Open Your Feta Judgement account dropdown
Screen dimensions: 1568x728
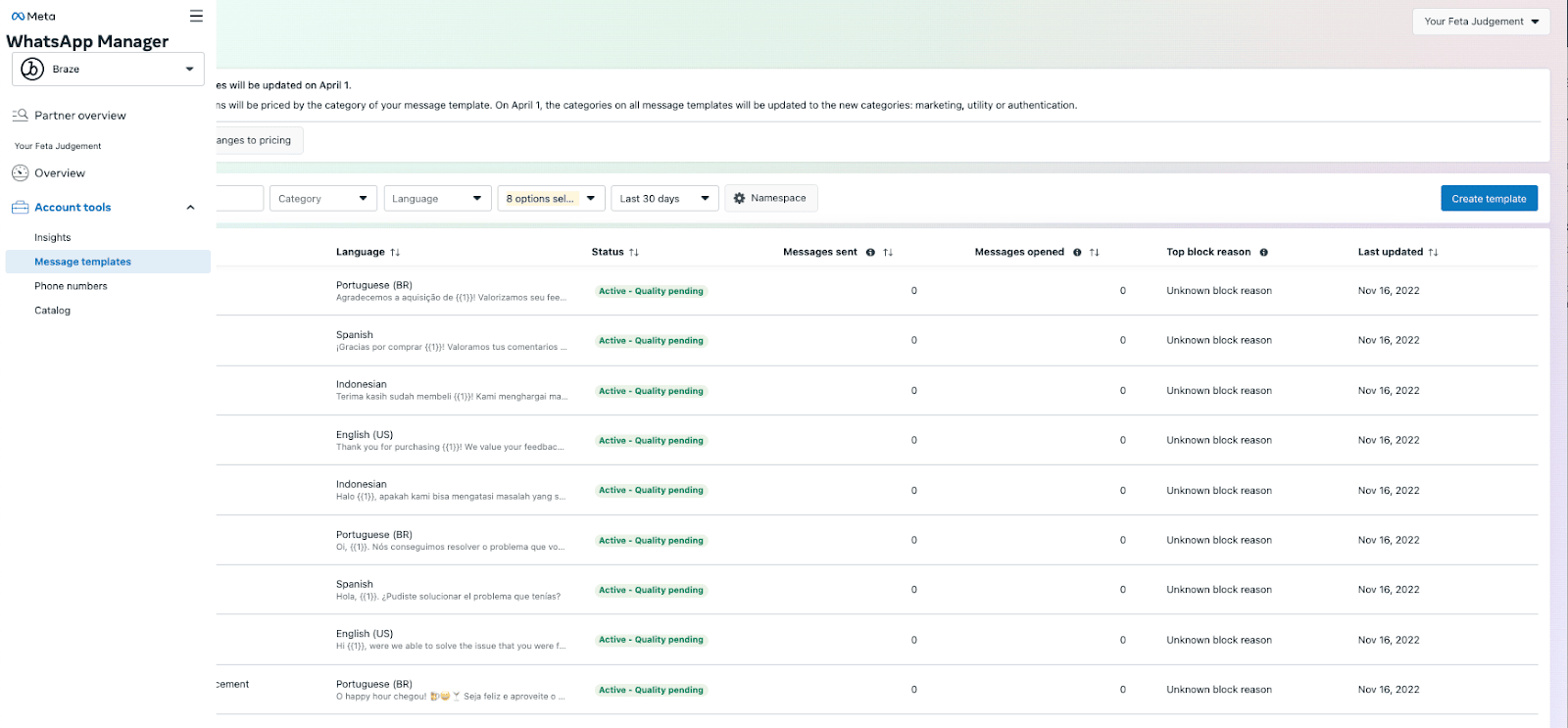point(1481,22)
